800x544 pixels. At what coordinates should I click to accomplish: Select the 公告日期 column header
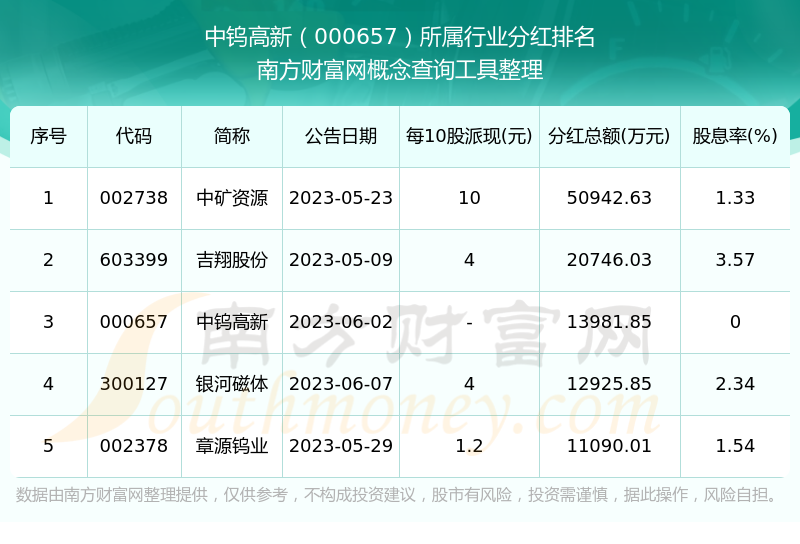coord(341,136)
